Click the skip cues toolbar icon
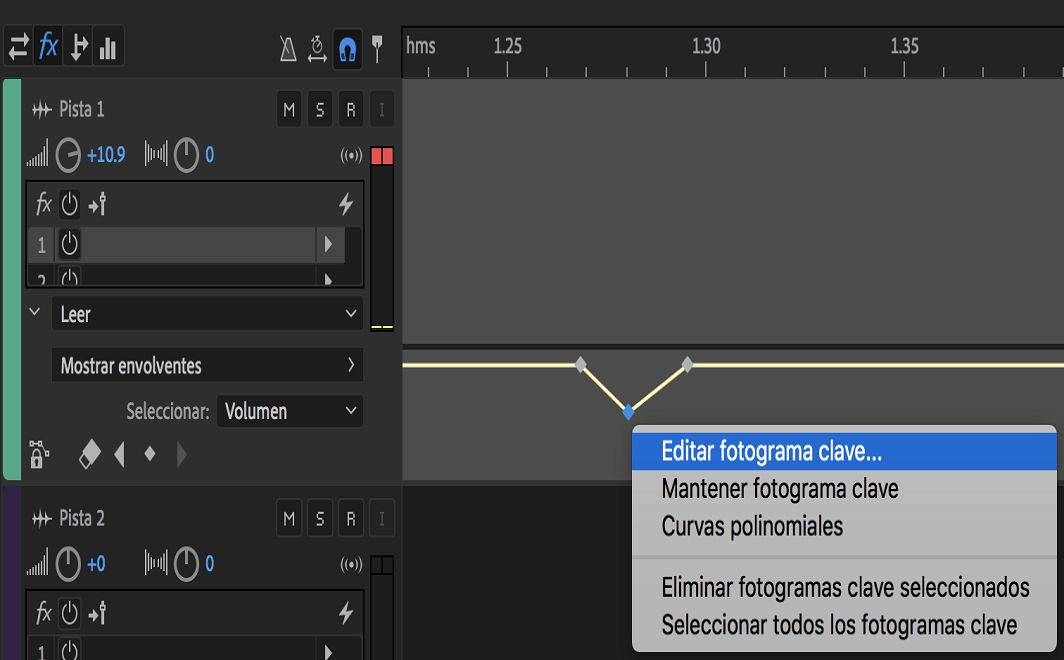Viewport: 1064px width, 660px height. click(x=78, y=46)
